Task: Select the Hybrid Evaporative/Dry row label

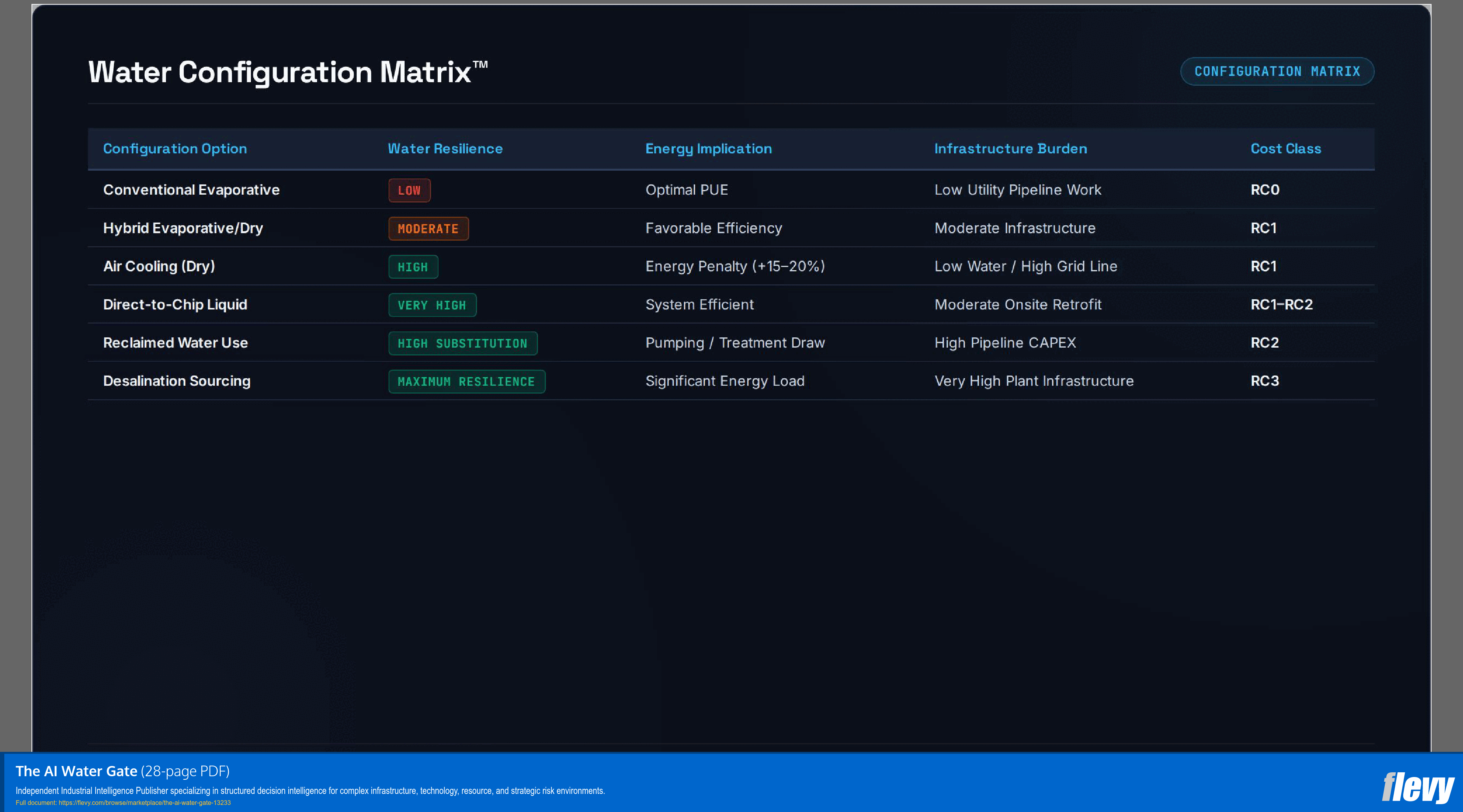Action: (183, 228)
